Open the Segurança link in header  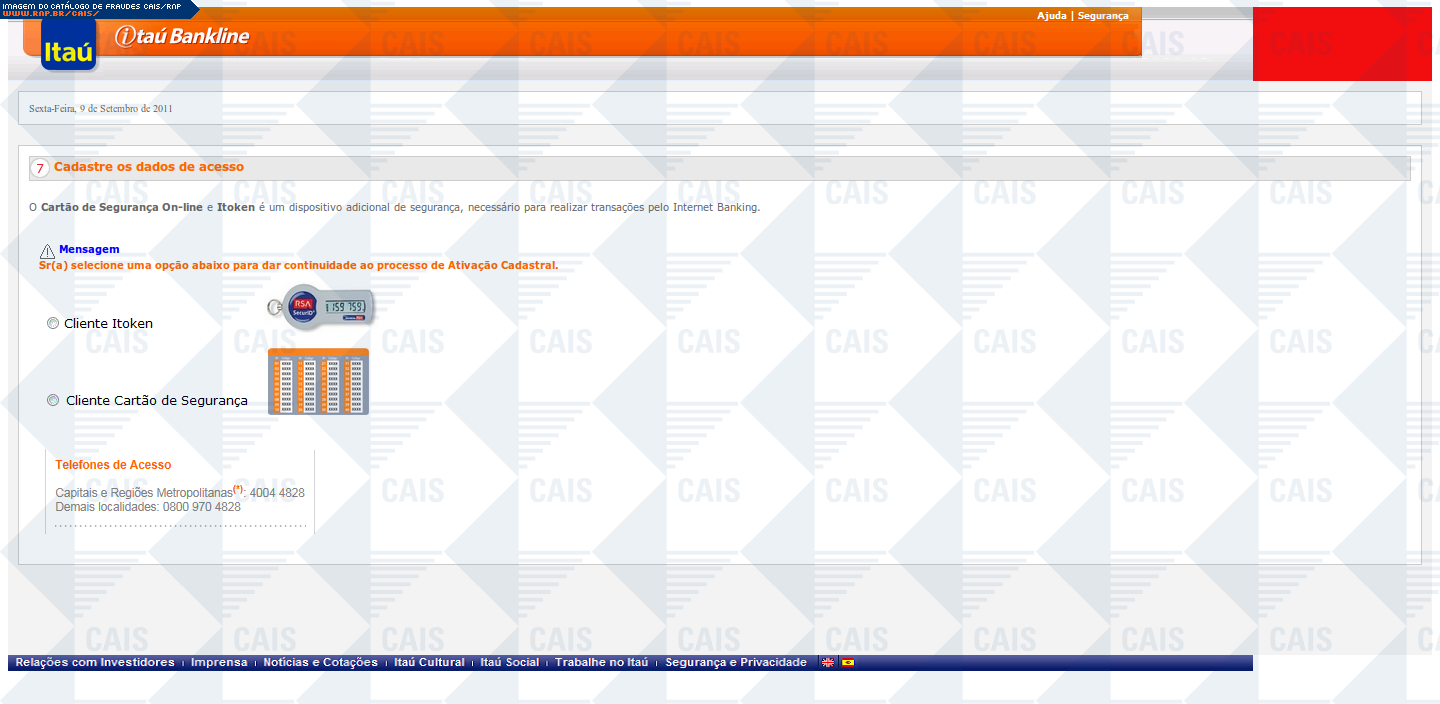(1103, 16)
